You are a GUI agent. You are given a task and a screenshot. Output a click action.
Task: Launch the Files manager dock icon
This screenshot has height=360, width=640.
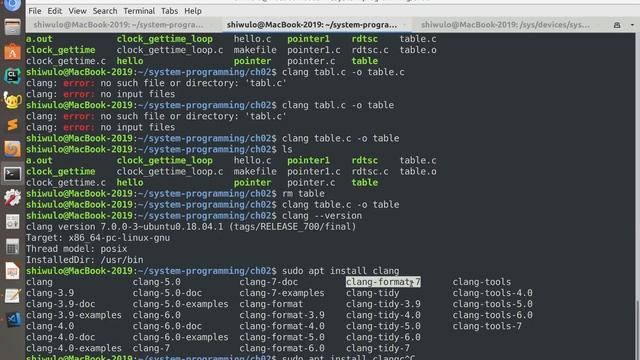point(12,28)
